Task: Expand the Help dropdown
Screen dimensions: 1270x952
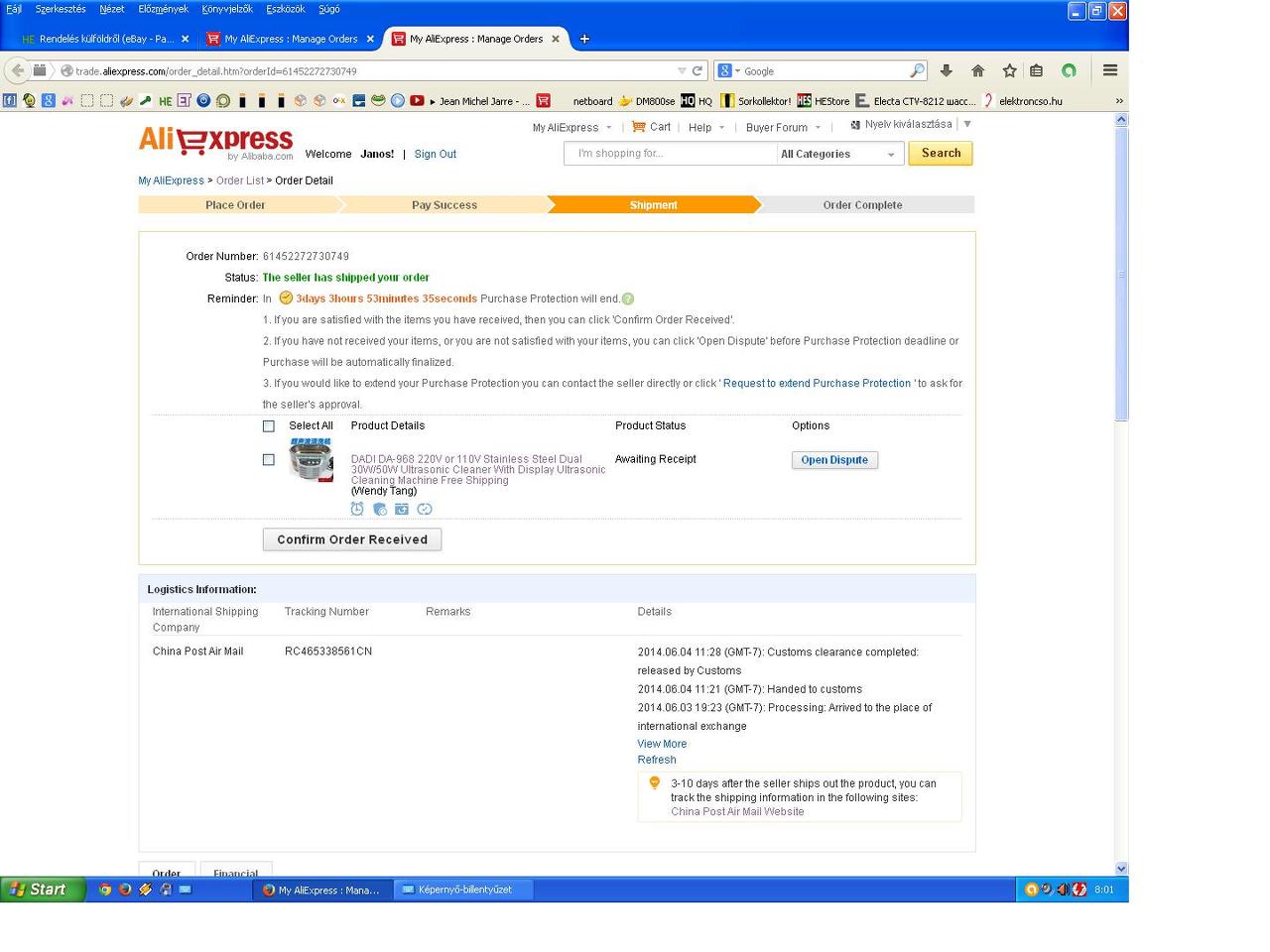Action: 706,127
